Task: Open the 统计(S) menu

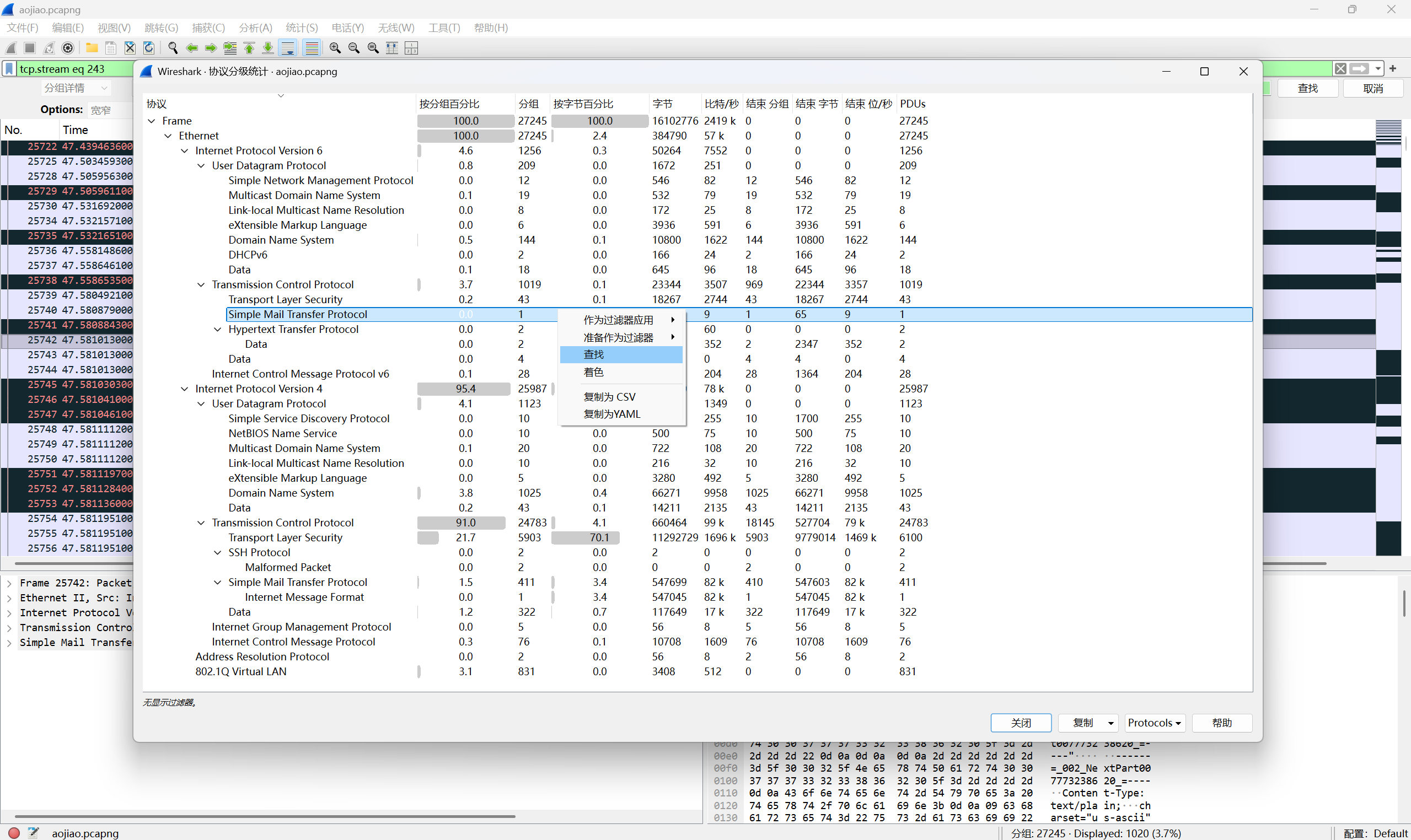Action: tap(301, 28)
